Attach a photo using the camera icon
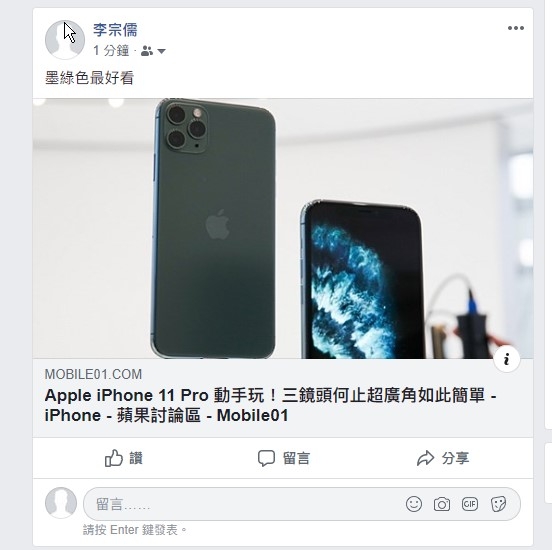This screenshot has height=550, width=552. [x=442, y=504]
